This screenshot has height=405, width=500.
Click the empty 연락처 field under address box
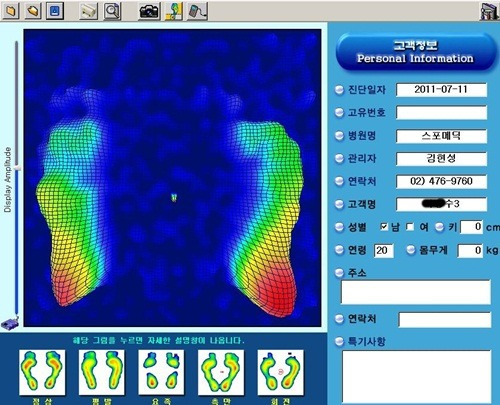[445, 320]
